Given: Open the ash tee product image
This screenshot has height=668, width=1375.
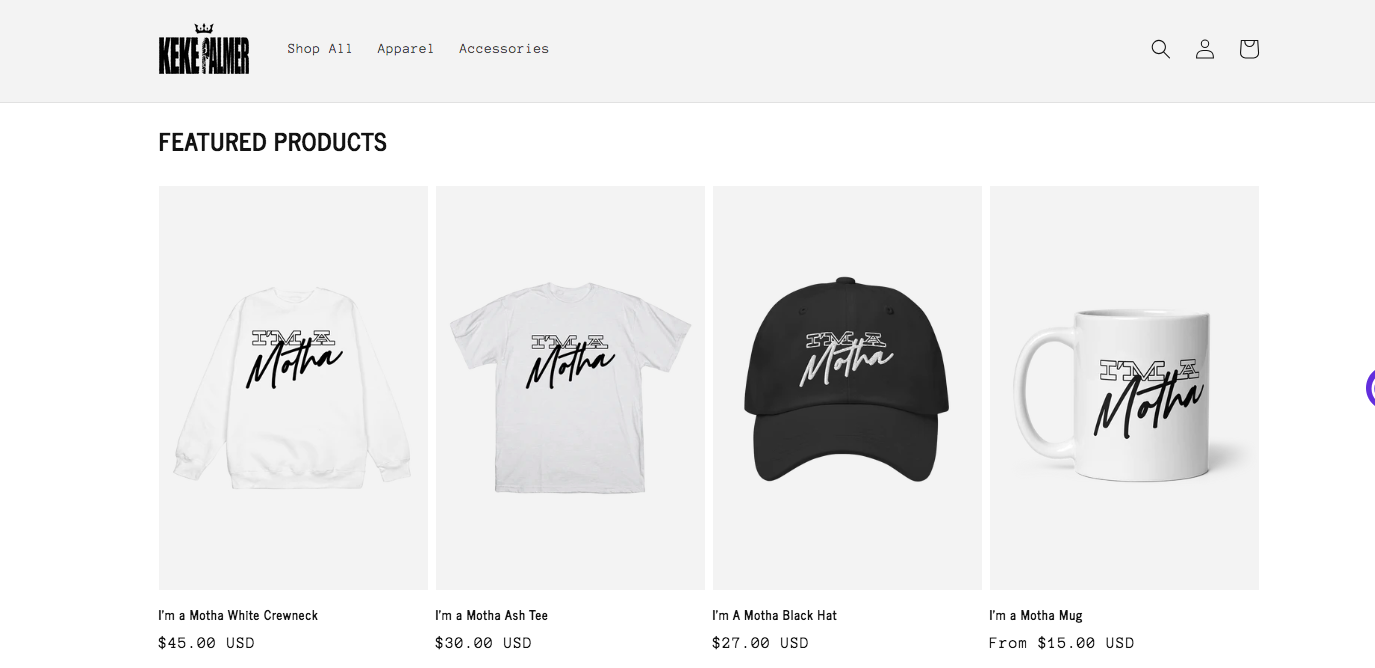Looking at the screenshot, I should (570, 387).
